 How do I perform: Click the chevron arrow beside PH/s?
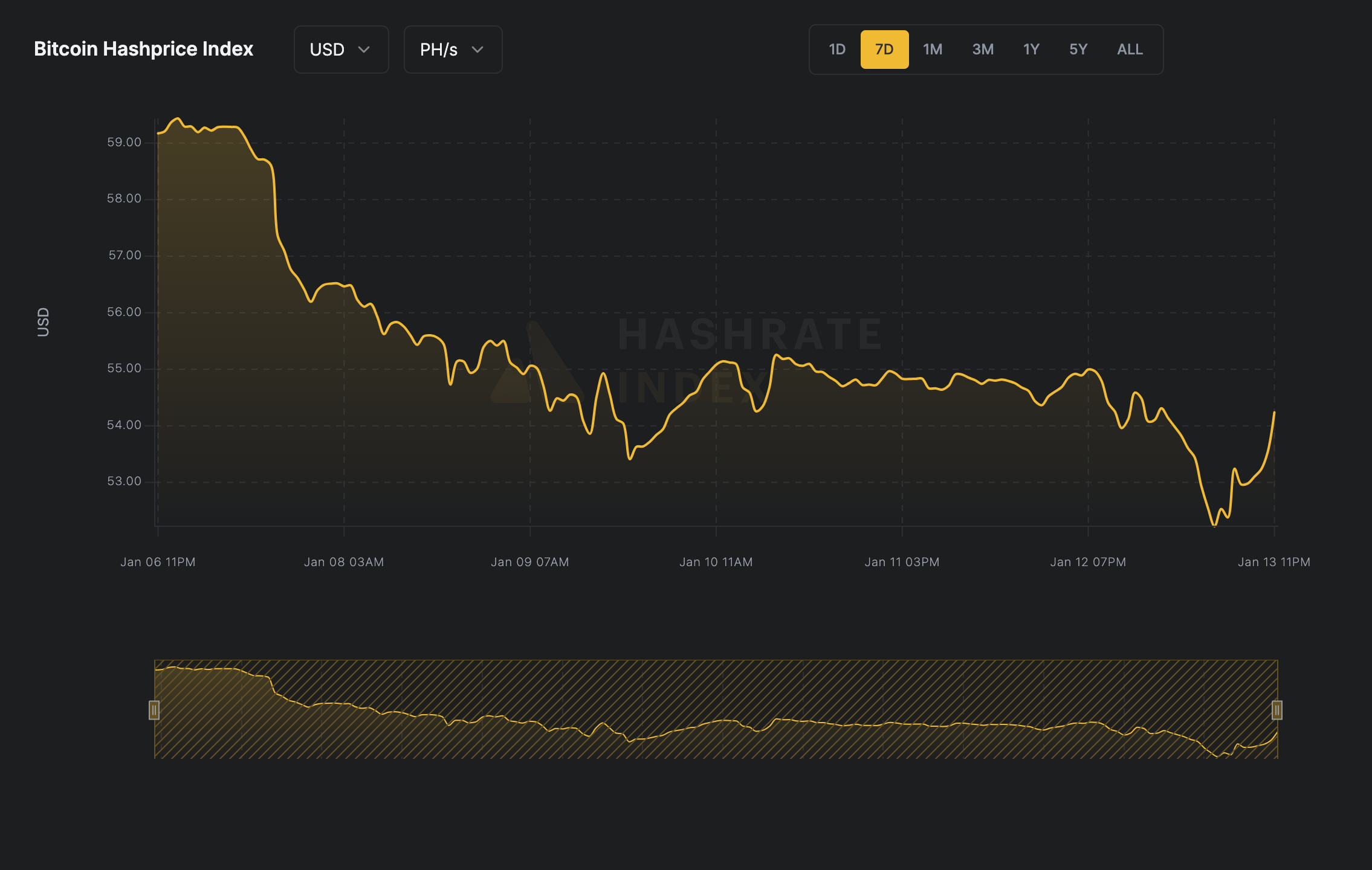(477, 50)
